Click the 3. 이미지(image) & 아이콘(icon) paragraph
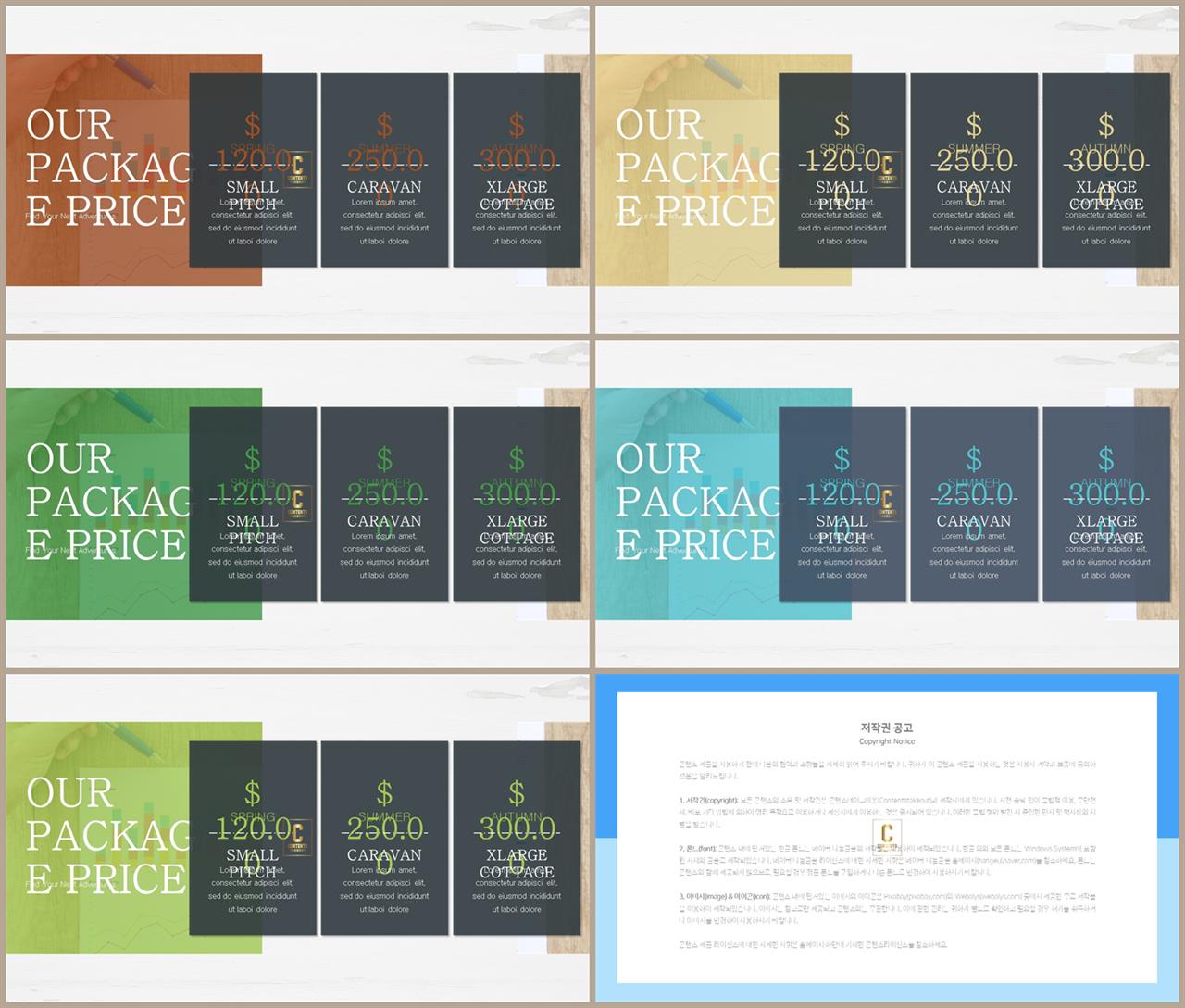This screenshot has height=1008, width=1185. [x=887, y=908]
